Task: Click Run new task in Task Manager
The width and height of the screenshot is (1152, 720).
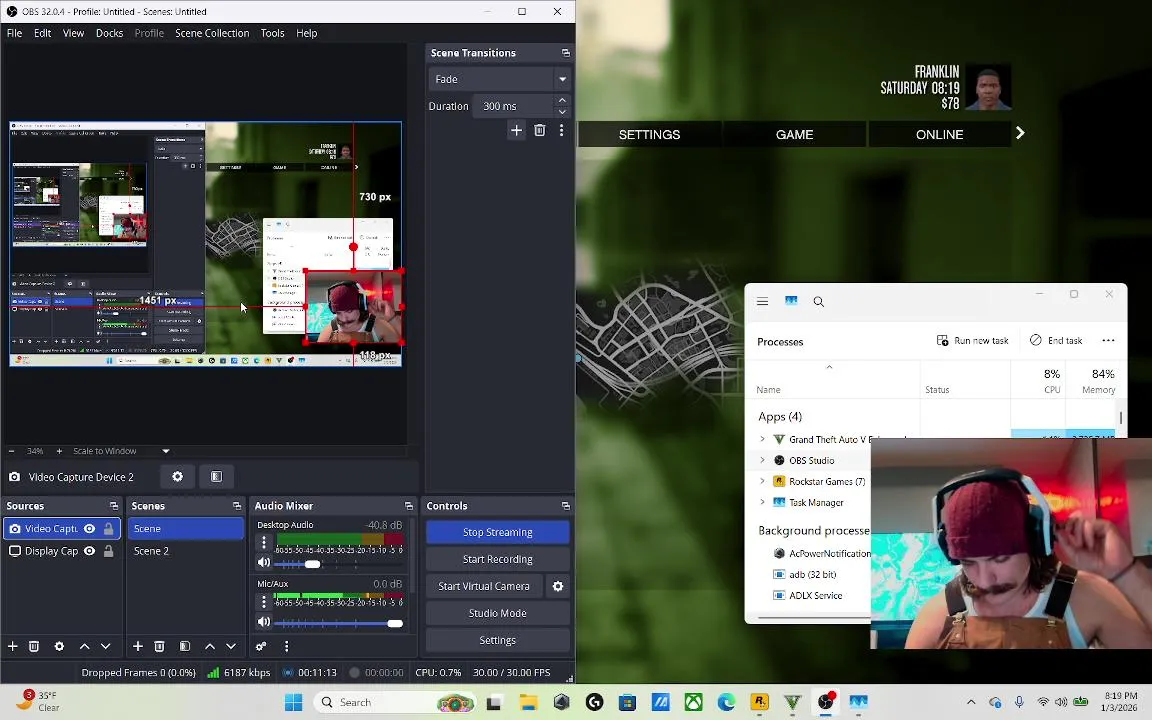Action: coord(972,340)
